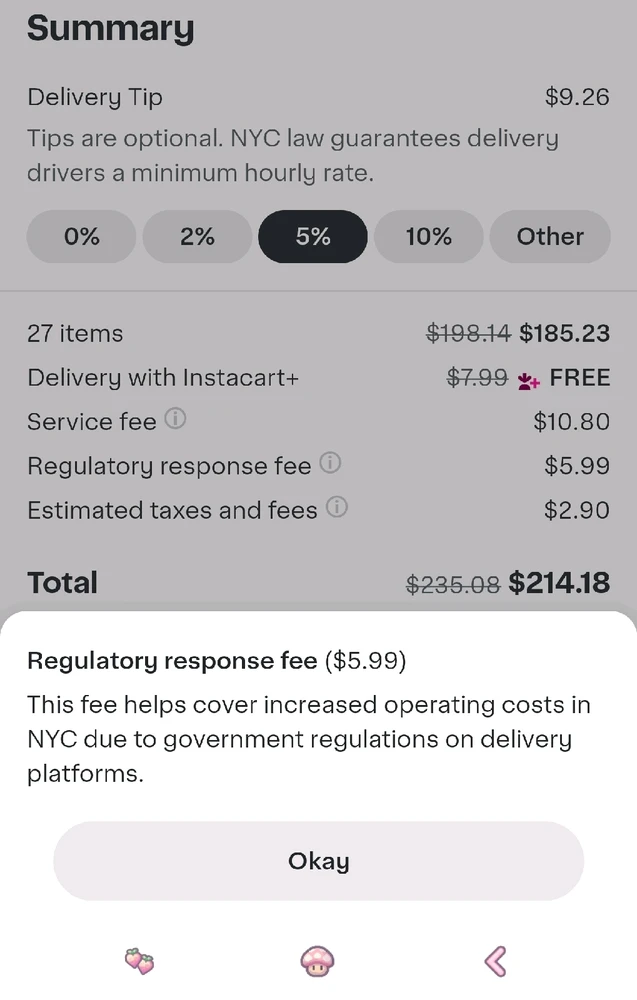Tap the $9.26 delivery tip amount
This screenshot has height=1000, width=637.
click(577, 97)
